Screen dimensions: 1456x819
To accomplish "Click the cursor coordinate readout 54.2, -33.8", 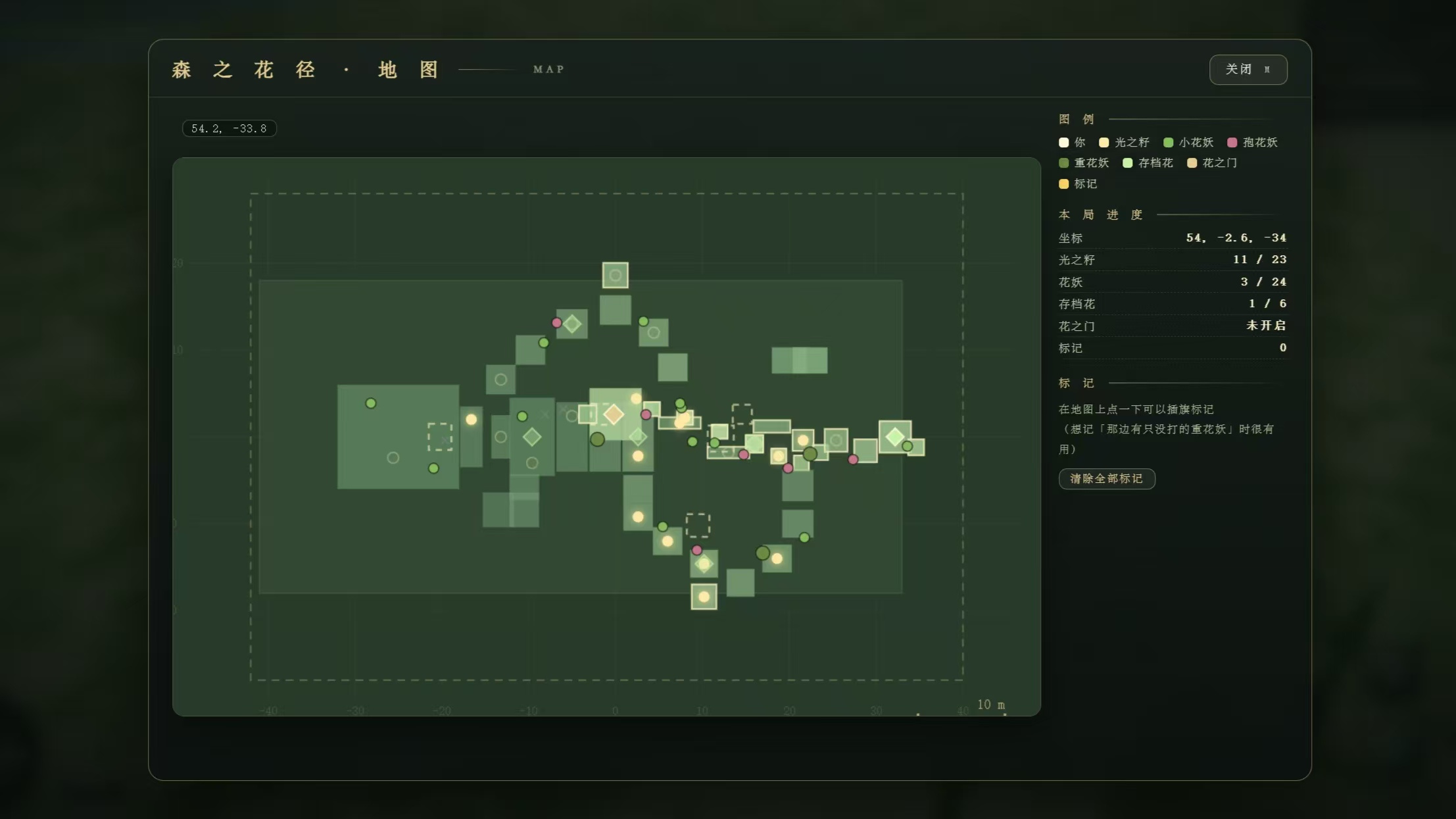I will [229, 128].
